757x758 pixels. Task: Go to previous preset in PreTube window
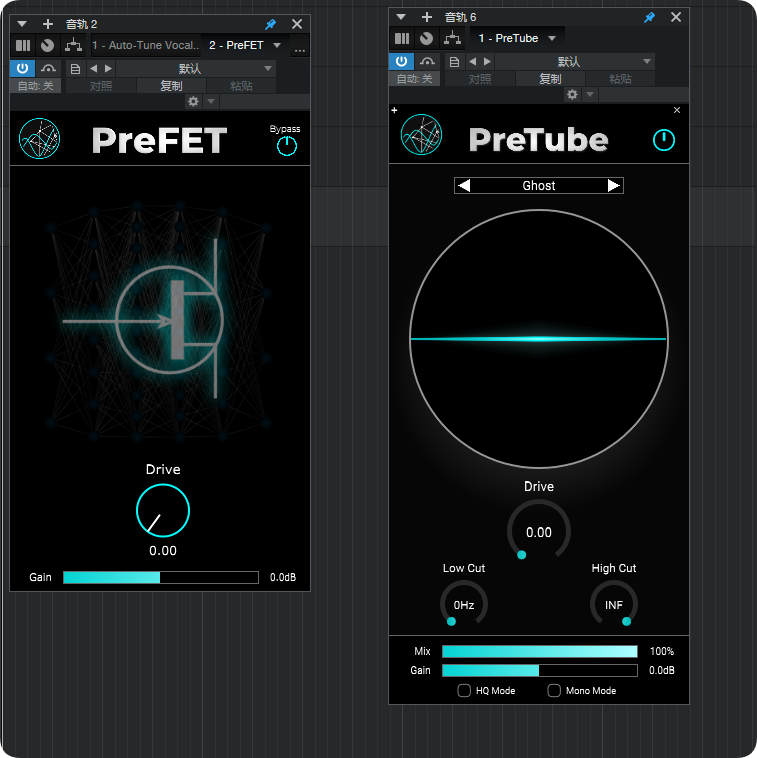473,62
